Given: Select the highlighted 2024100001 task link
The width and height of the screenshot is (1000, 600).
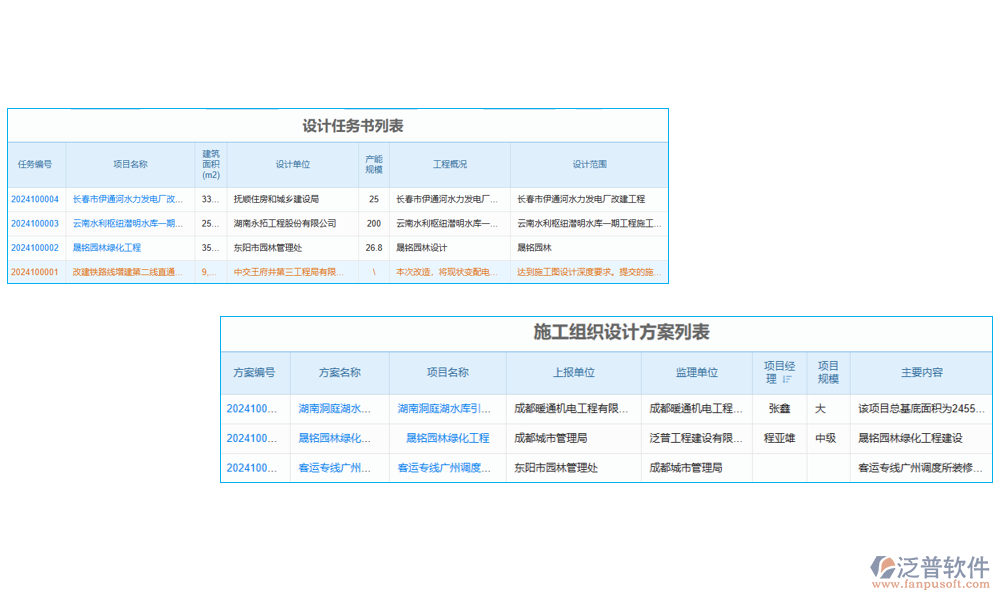Looking at the screenshot, I should coord(35,271).
